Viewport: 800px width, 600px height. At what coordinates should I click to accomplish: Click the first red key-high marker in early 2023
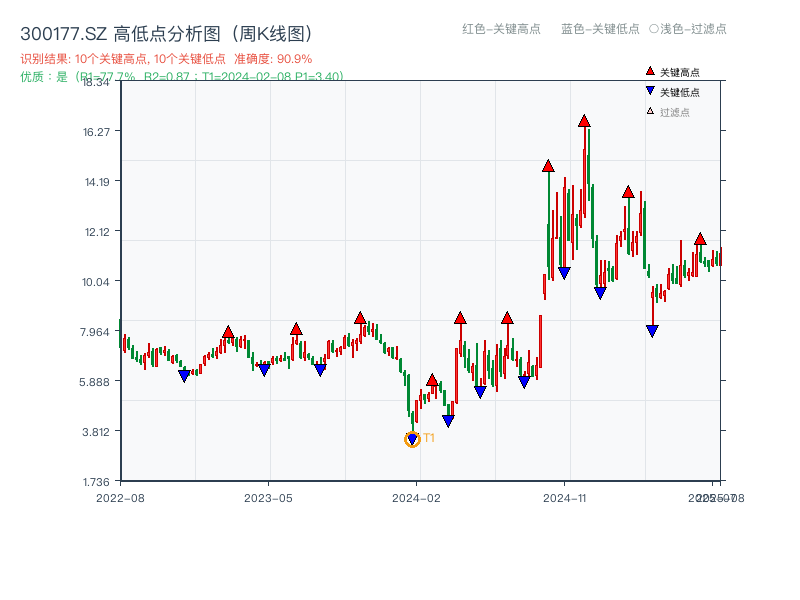[228, 332]
